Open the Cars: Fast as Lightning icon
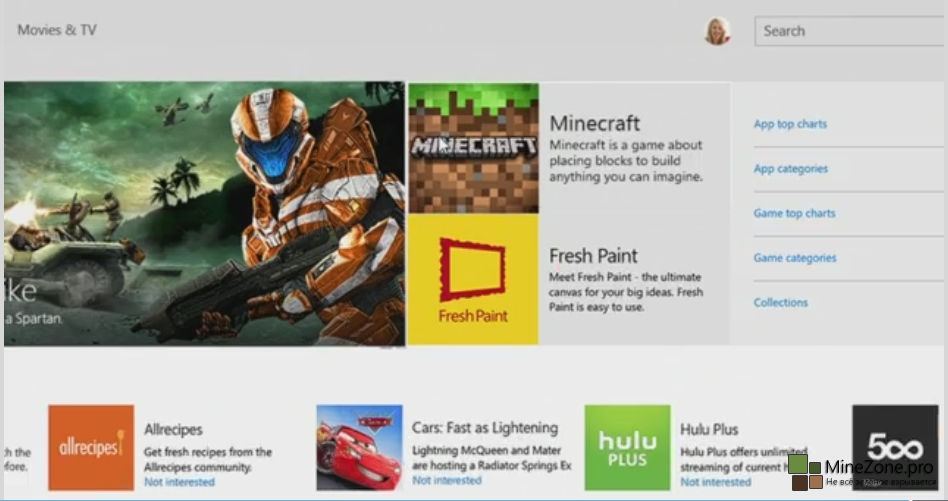Screen dimensions: 948x501 359,447
